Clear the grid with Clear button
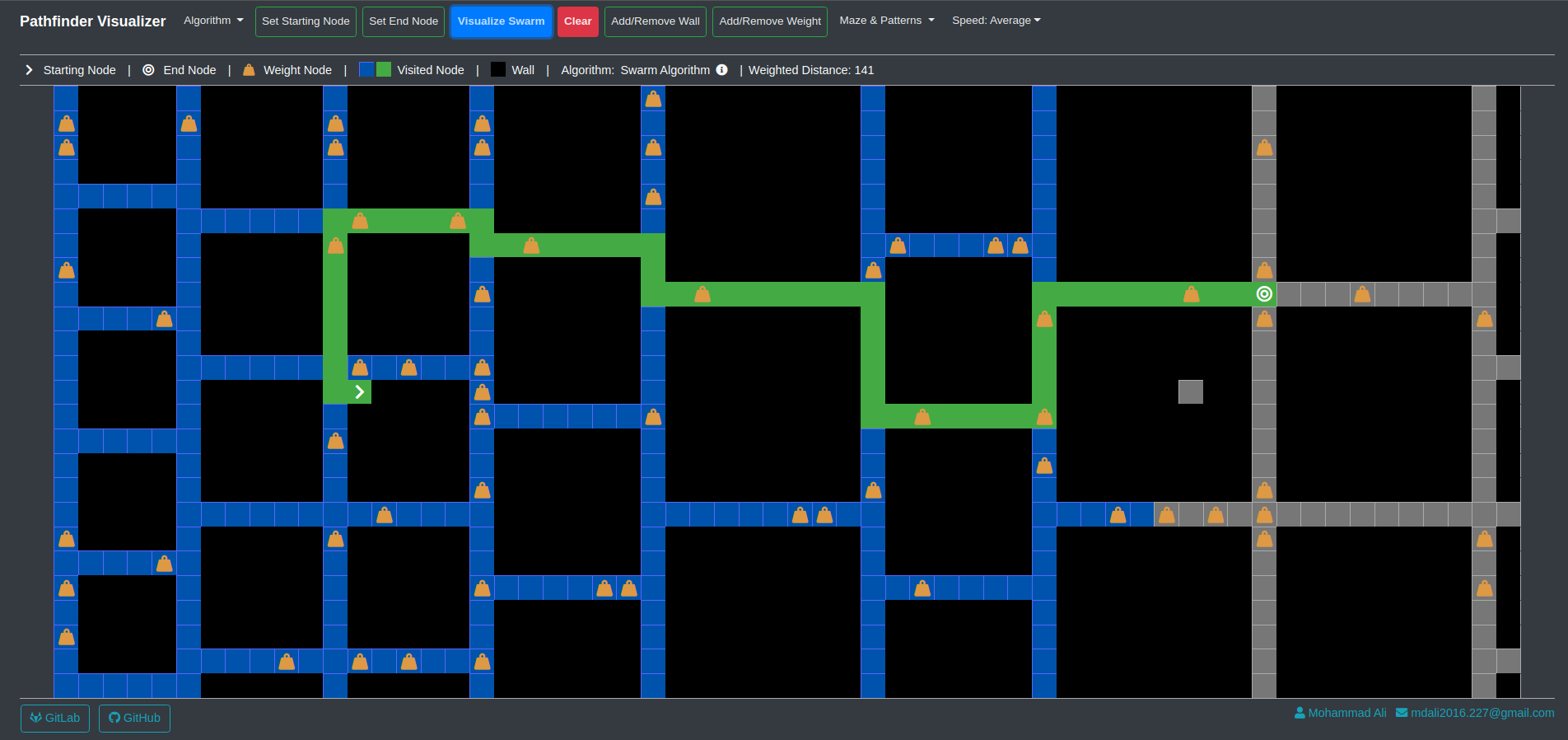The image size is (1568, 740). click(x=577, y=21)
